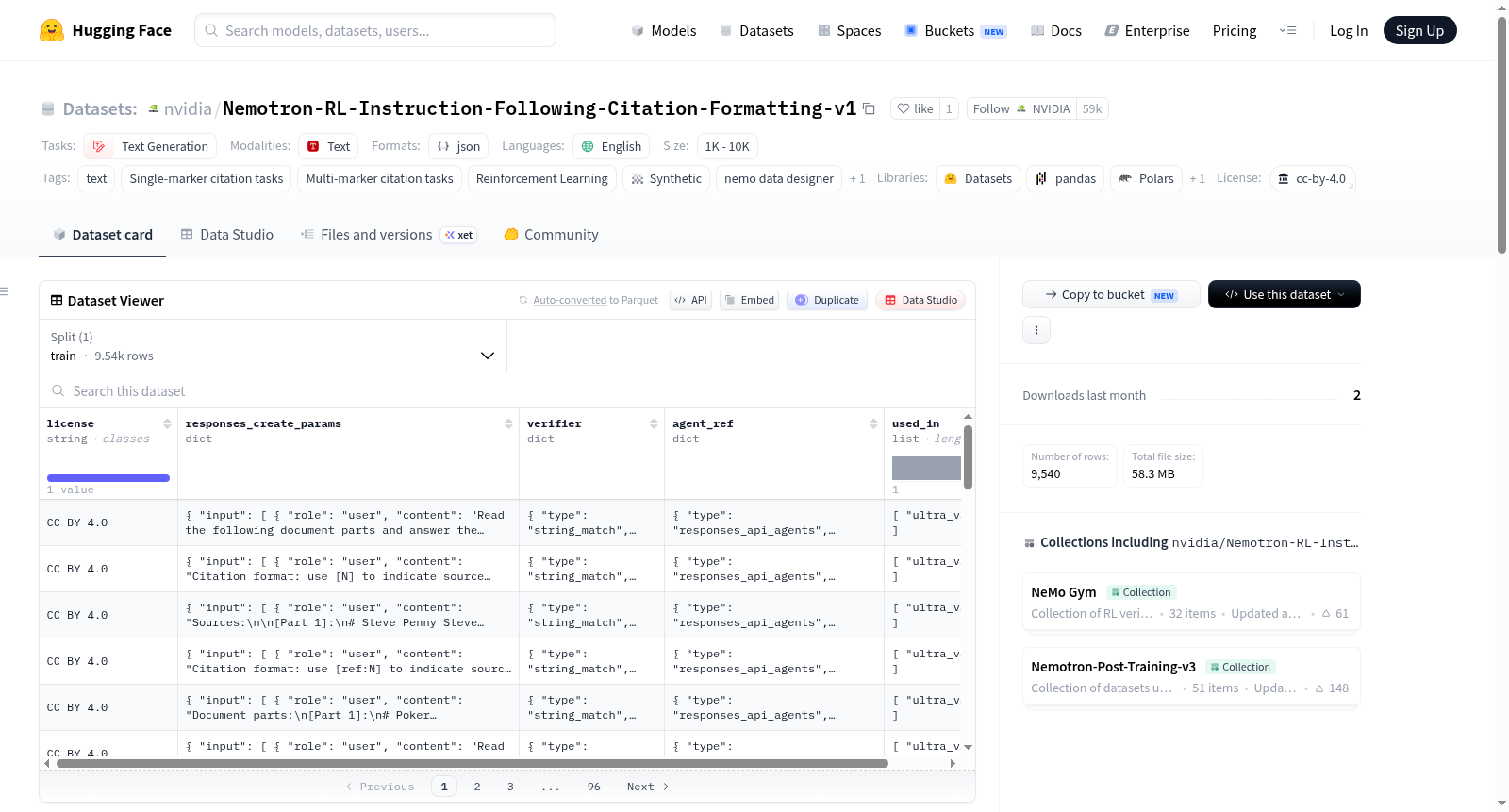This screenshot has width=1509, height=812.
Task: Switch to the Data Studio tab
Action: [227, 235]
